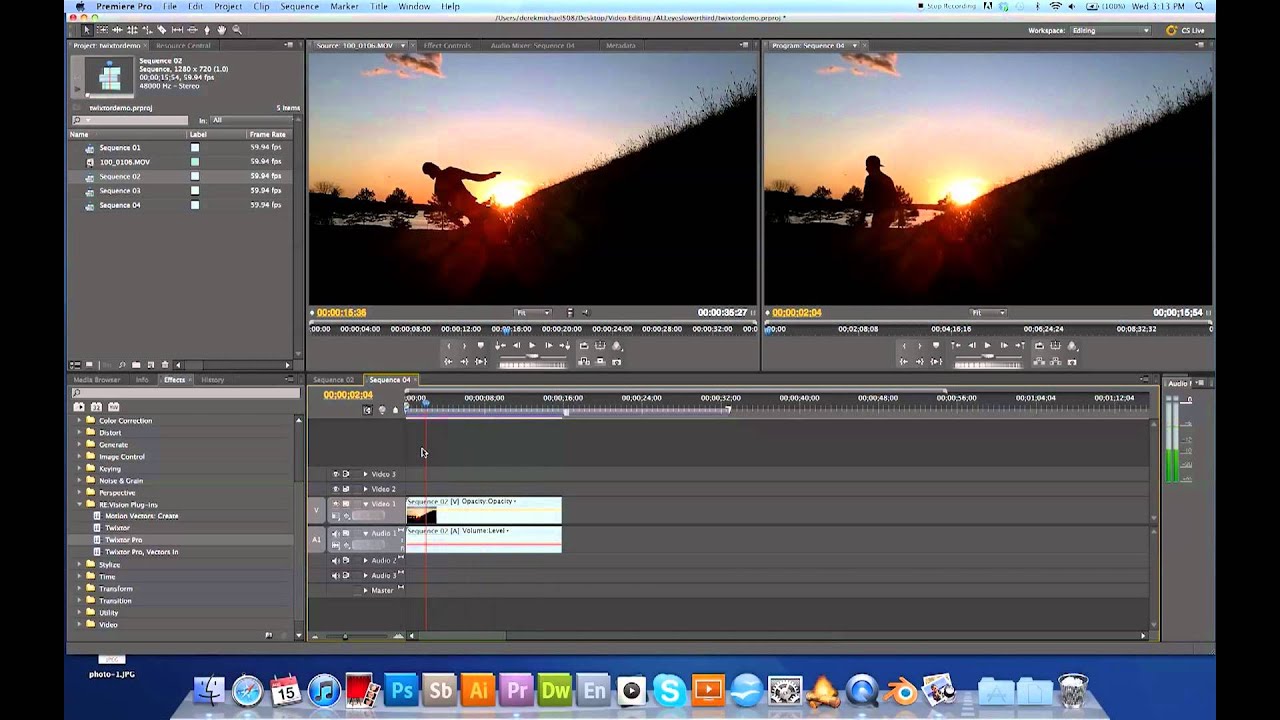Open the Spotlight search icon in menu bar

1199,6
